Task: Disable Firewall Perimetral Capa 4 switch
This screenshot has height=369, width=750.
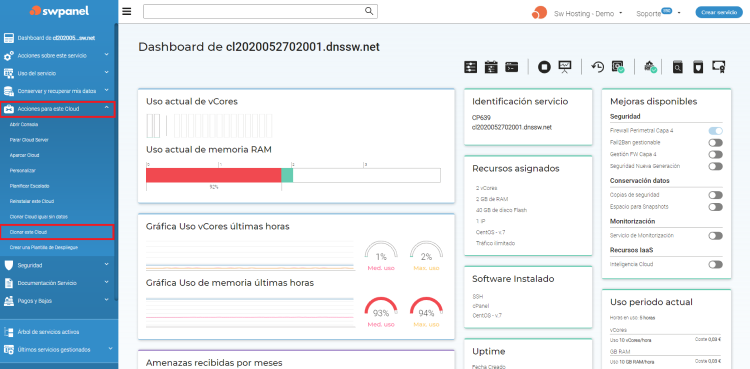Action: click(716, 131)
